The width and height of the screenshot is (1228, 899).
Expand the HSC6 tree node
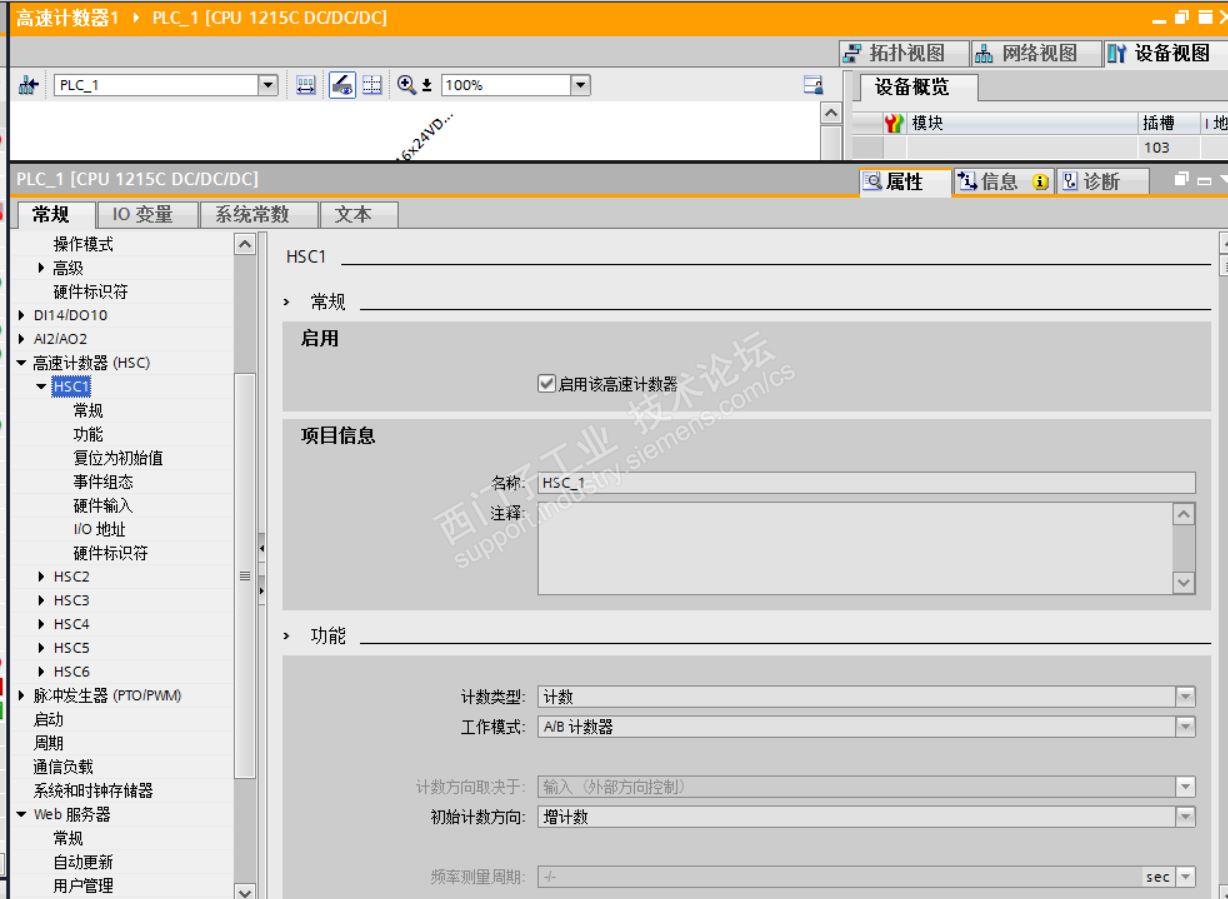41,672
